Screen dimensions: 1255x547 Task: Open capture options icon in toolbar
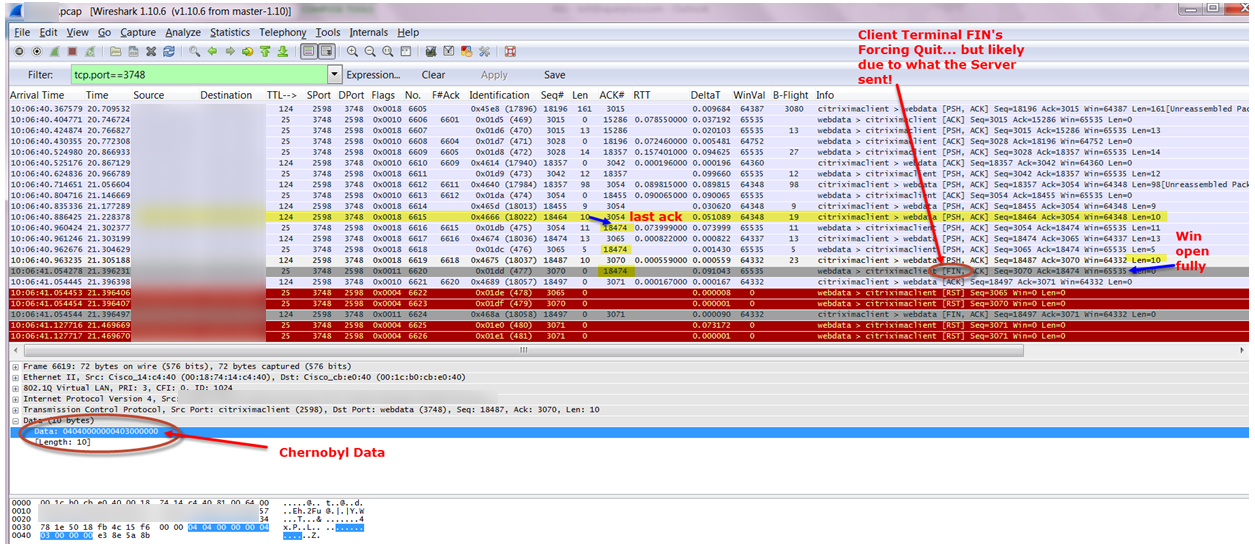click(37, 51)
